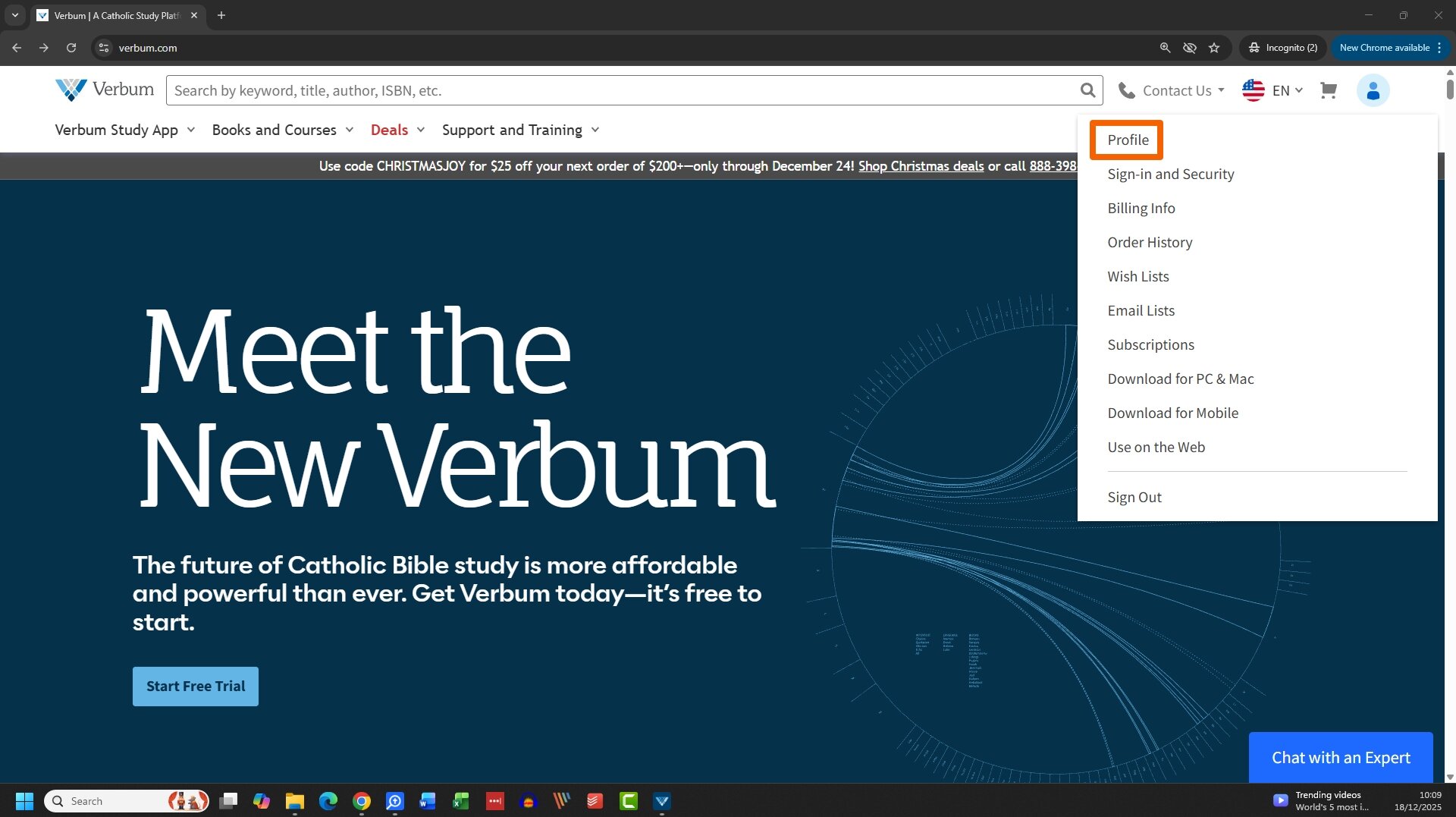Open Email Lists
1456x817 pixels.
1141,310
